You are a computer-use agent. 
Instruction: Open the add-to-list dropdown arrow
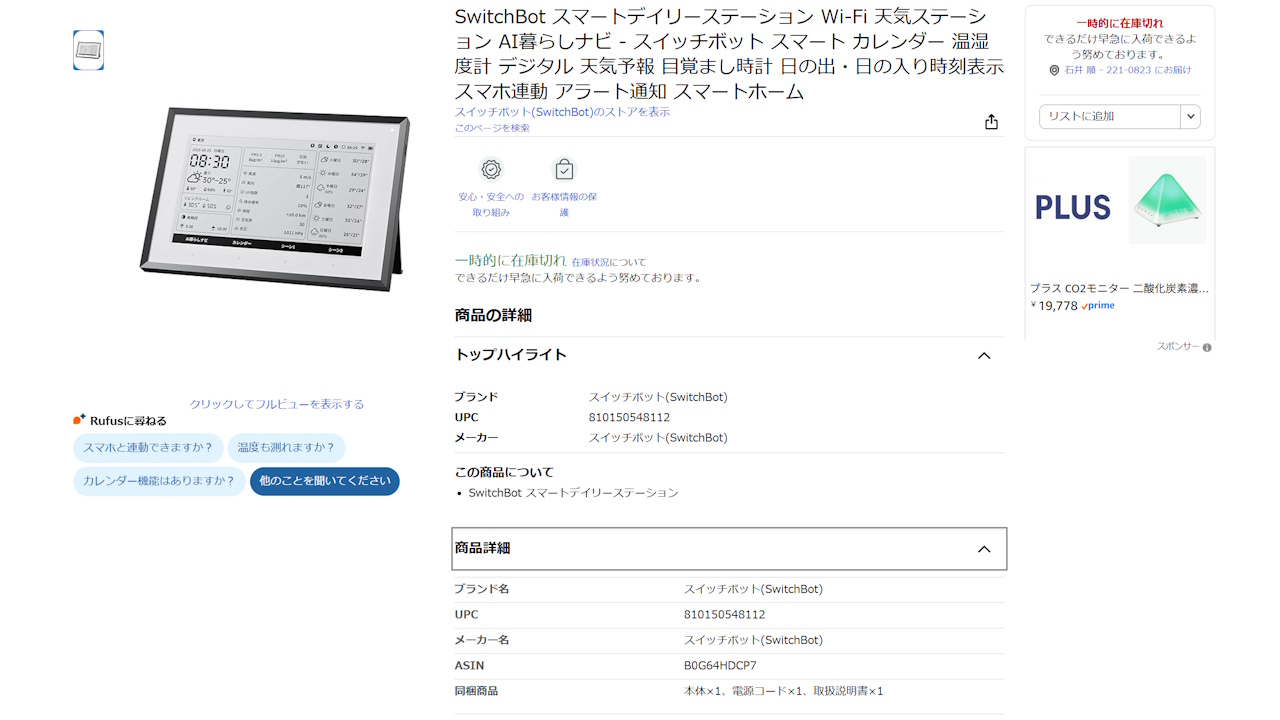coord(1190,116)
